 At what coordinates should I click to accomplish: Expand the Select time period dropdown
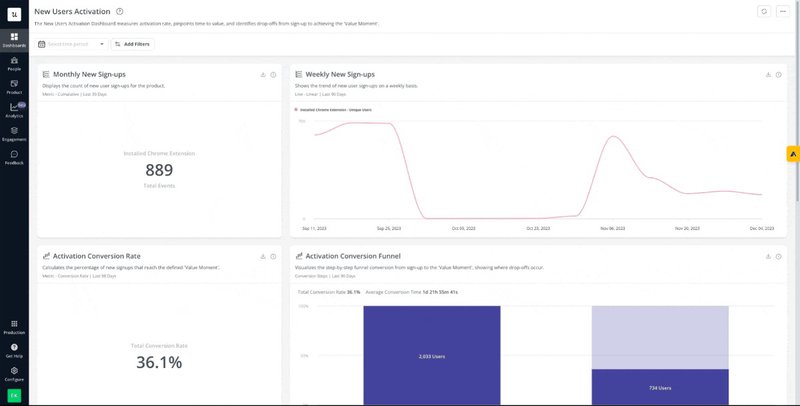click(71, 44)
